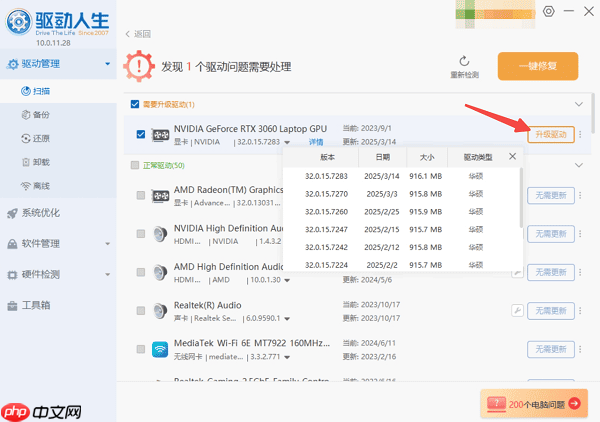Viewport: 600px width, 422px height.
Task: Click 版本 column header in popup
Action: (328, 157)
